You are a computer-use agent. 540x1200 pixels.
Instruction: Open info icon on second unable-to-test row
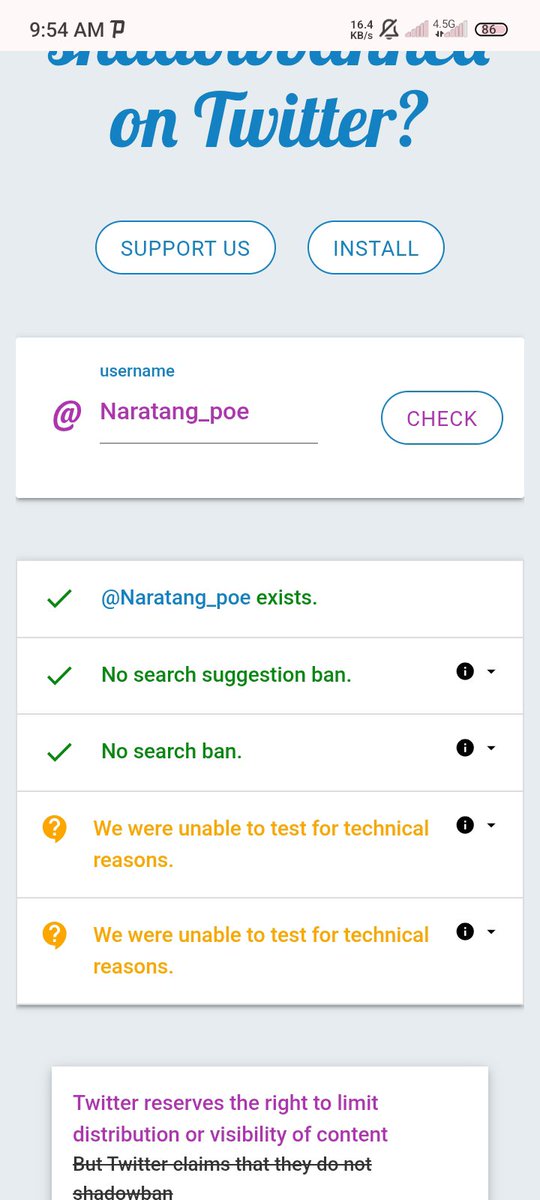[464, 931]
